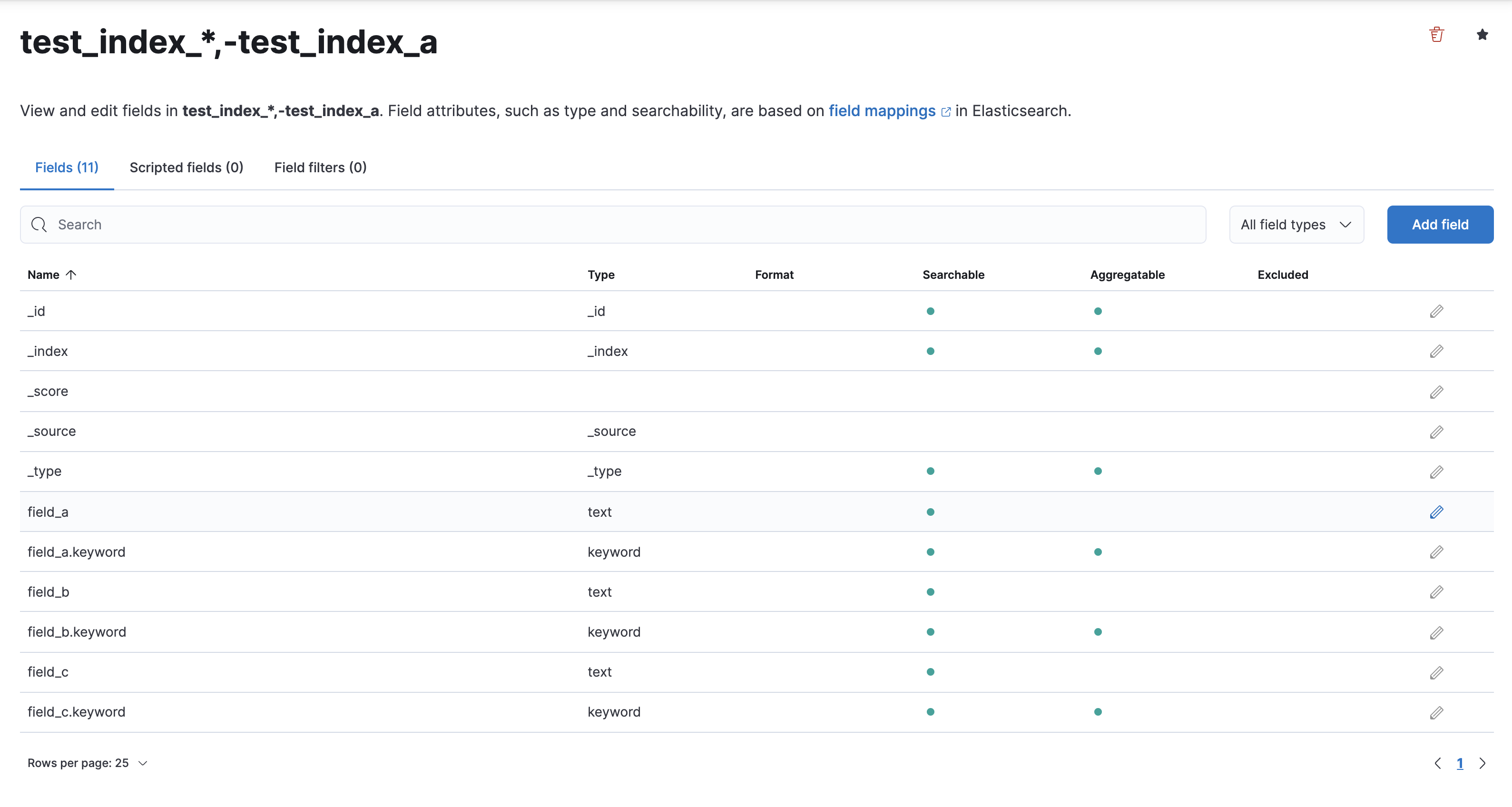Edit the field_a field using its pencil icon
The width and height of the screenshot is (1512, 807).
1437,512
